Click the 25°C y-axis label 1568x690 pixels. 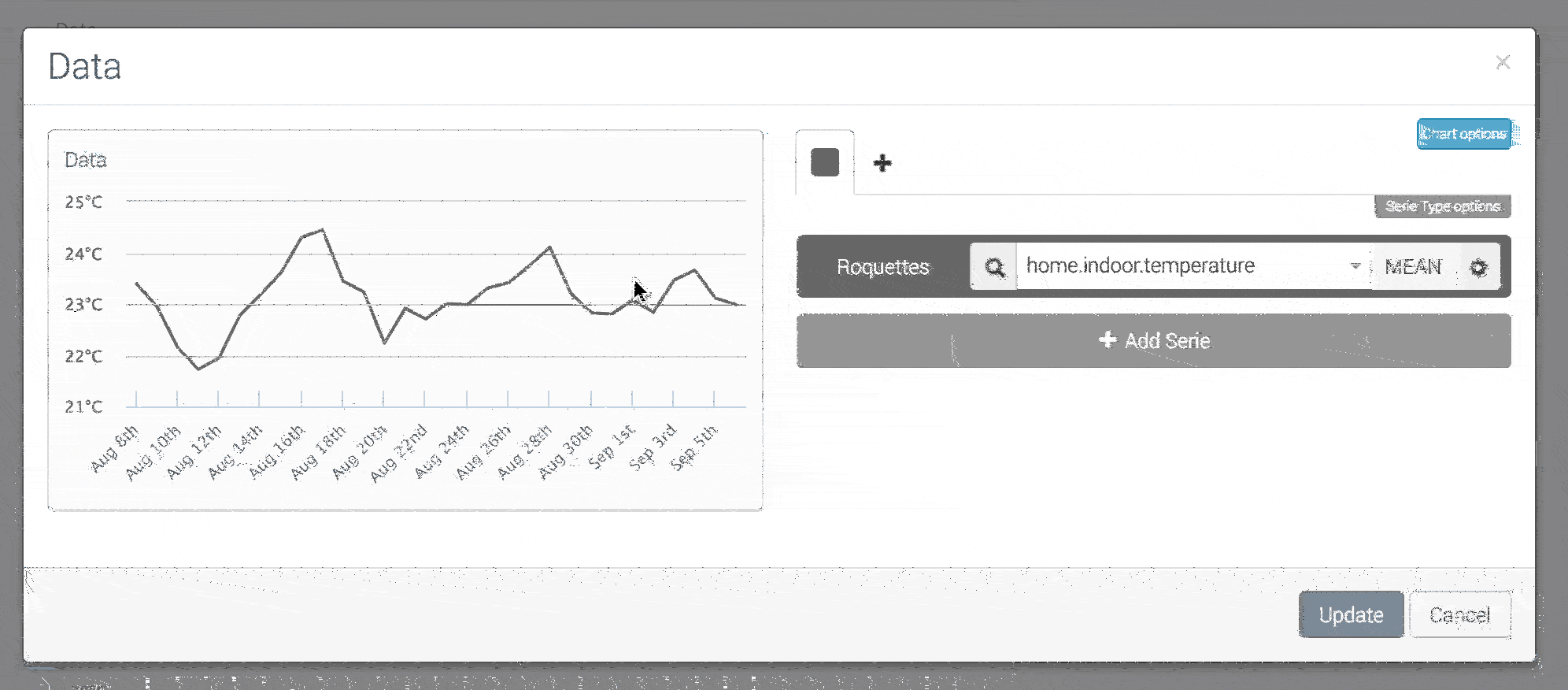[83, 202]
